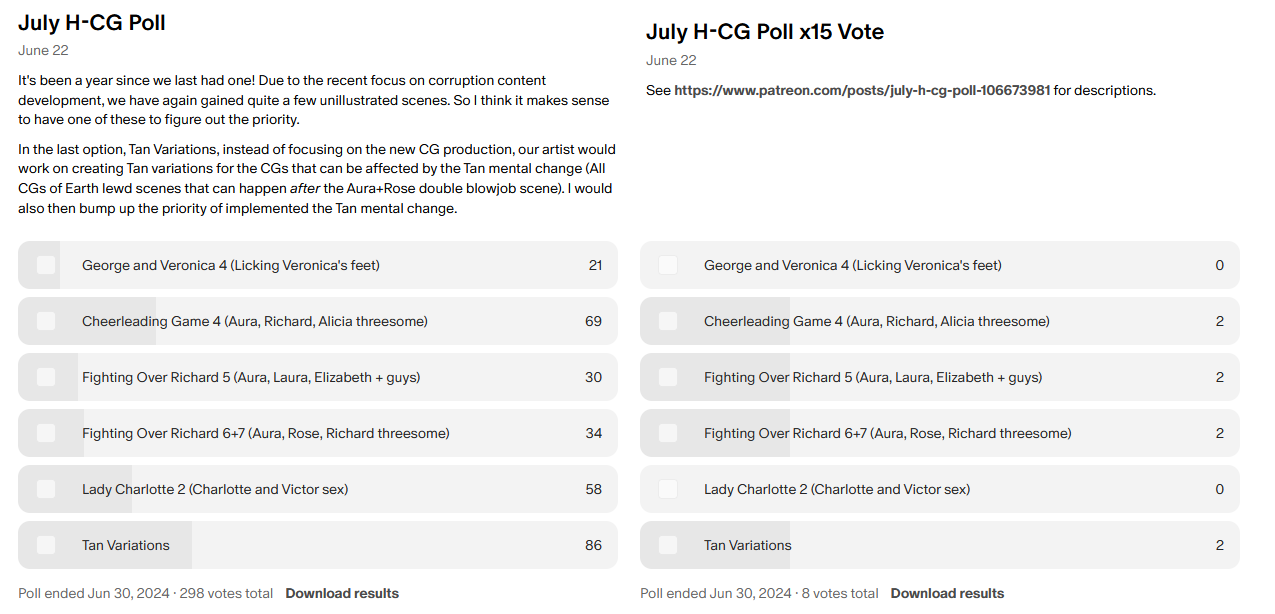This screenshot has width=1275, height=614.
Task: Download results for the 8-vote poll
Action: [x=947, y=593]
